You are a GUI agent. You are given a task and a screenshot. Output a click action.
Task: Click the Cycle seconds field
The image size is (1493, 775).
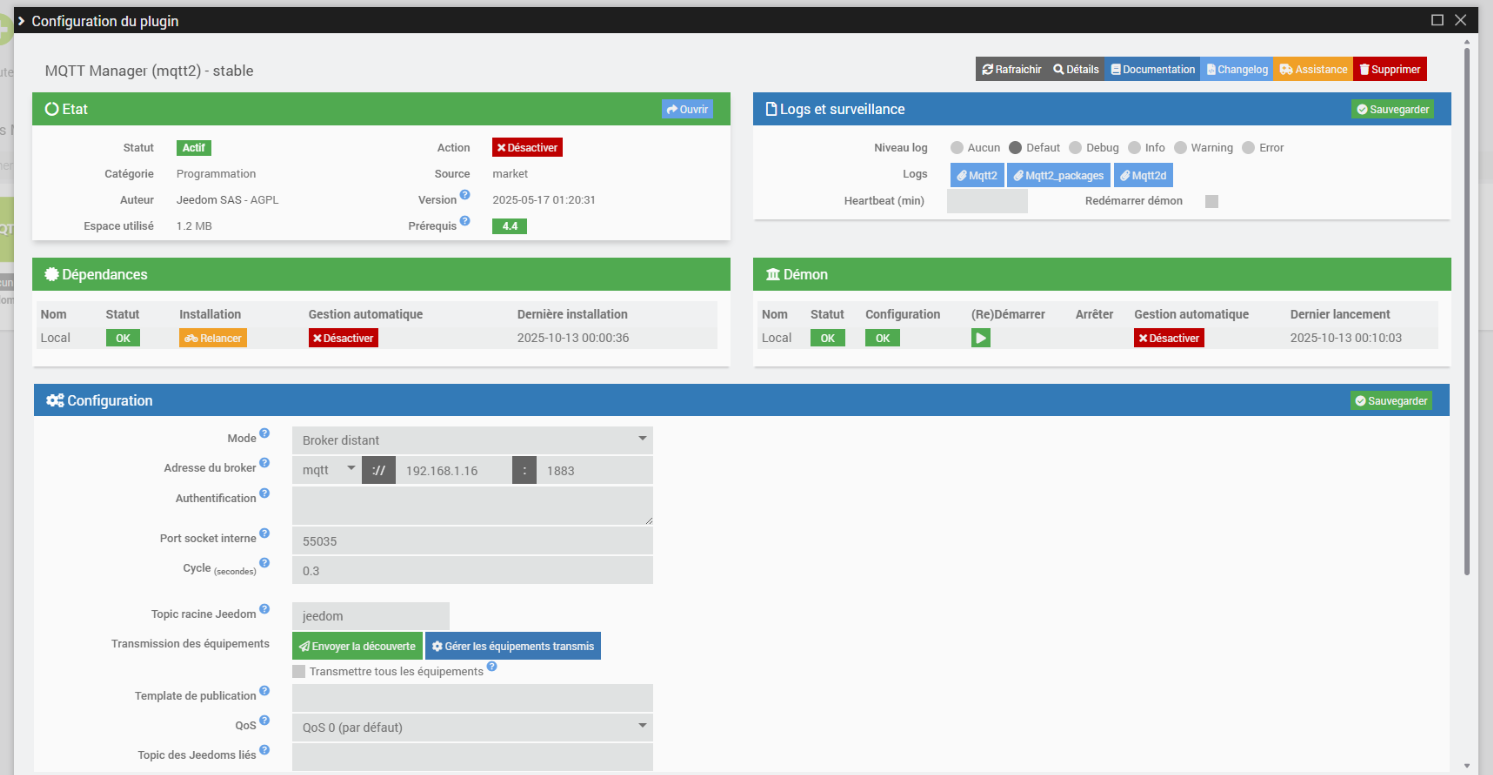click(472, 570)
